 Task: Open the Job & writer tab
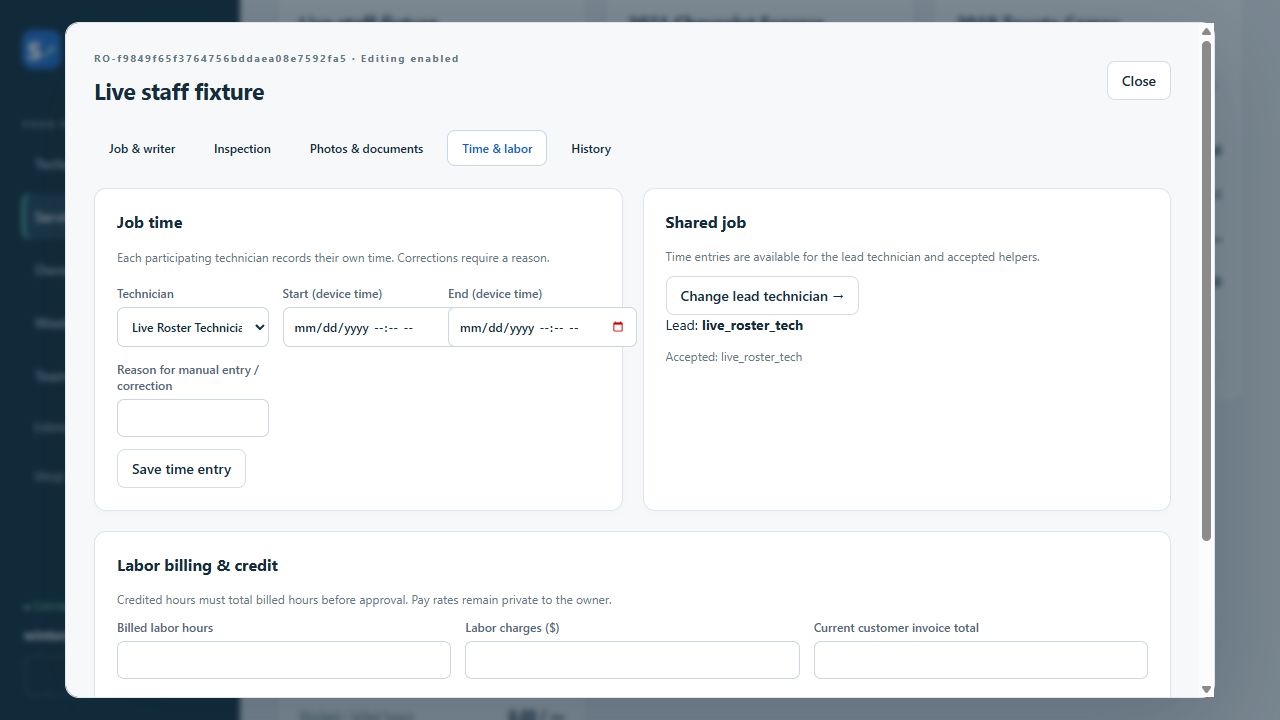click(142, 148)
